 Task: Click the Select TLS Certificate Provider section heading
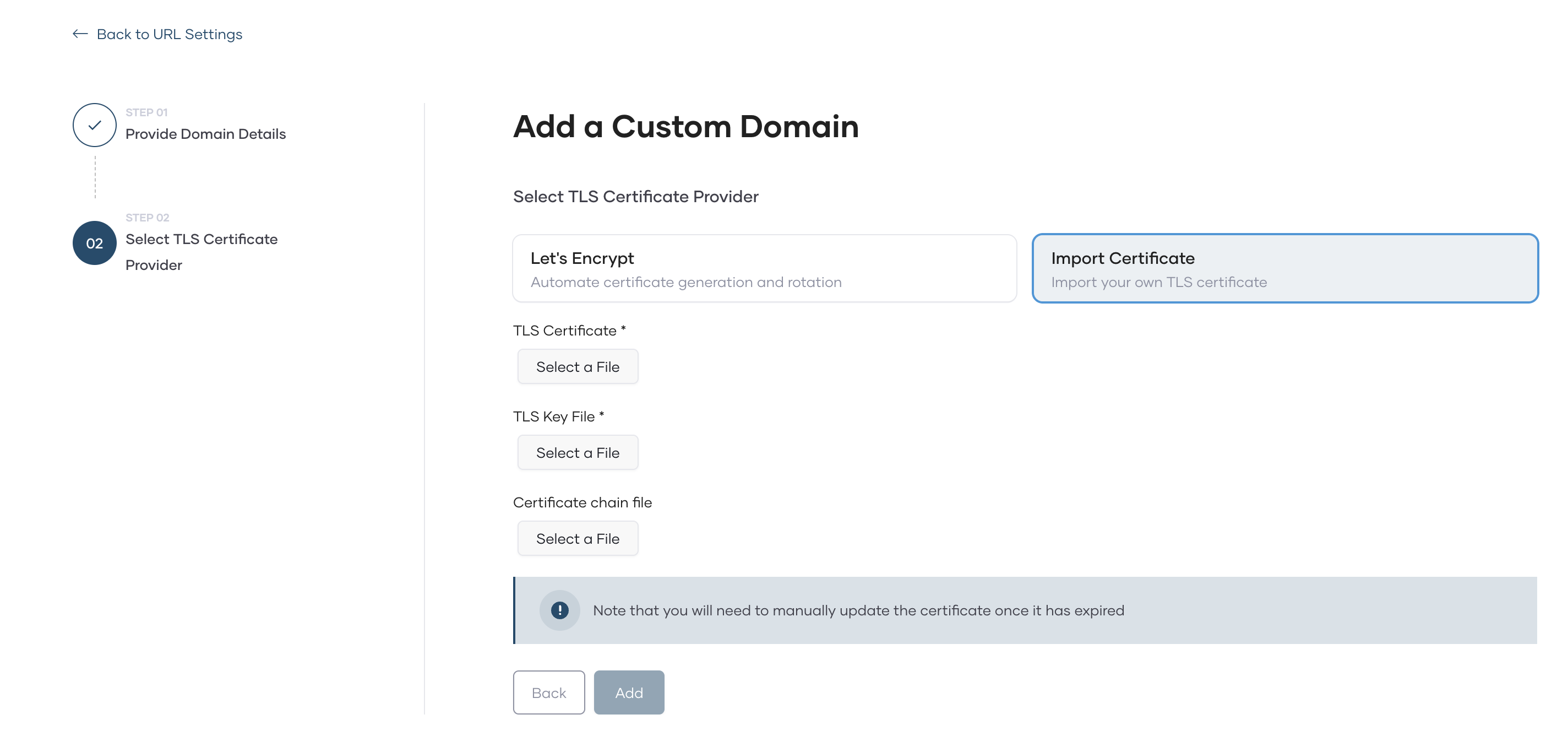635,196
